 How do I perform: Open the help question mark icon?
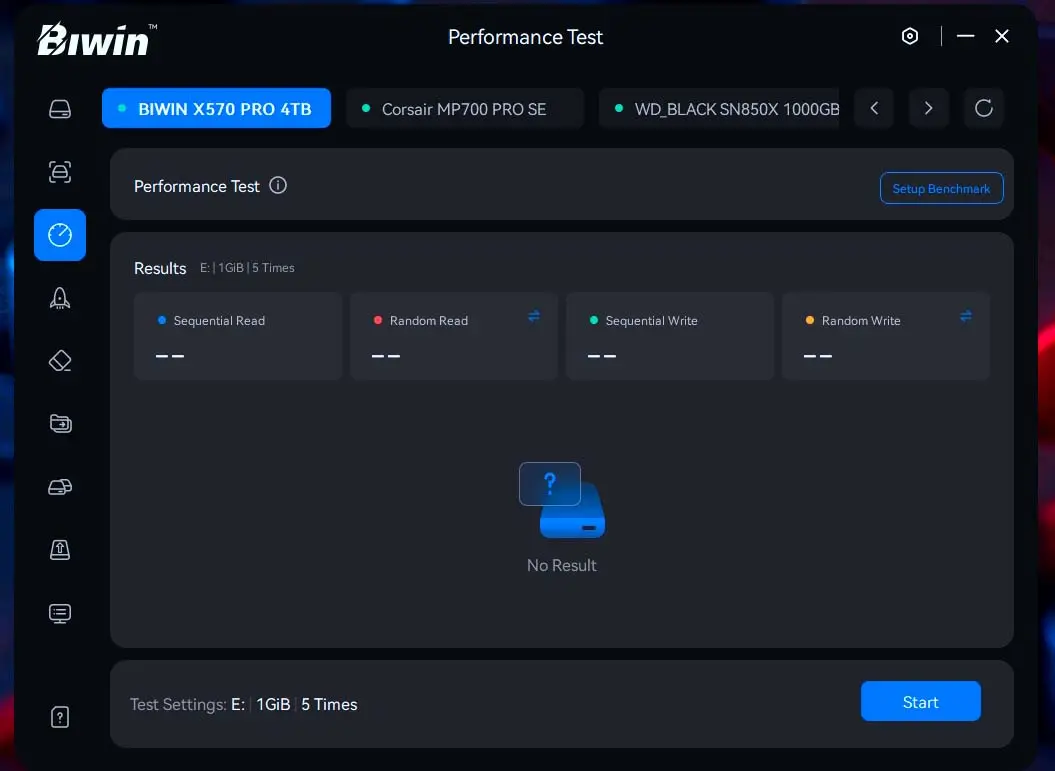pos(60,717)
